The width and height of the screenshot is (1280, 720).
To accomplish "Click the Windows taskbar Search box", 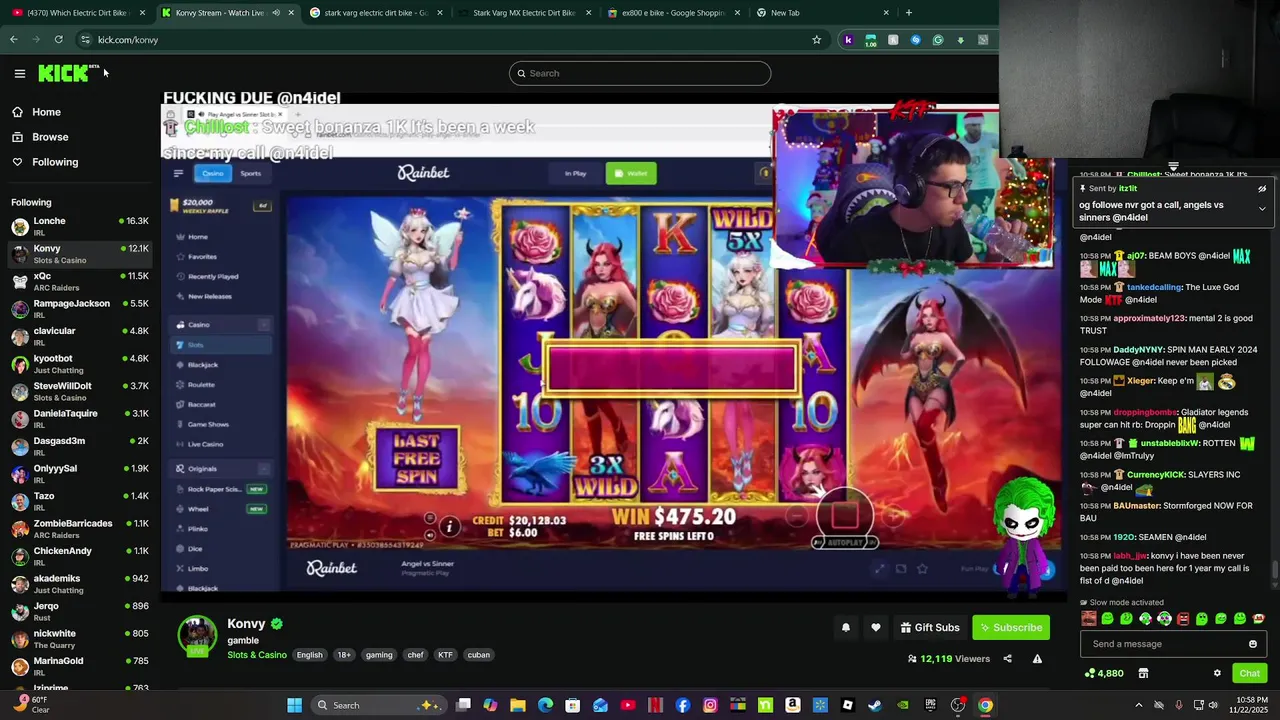I will pos(378,705).
